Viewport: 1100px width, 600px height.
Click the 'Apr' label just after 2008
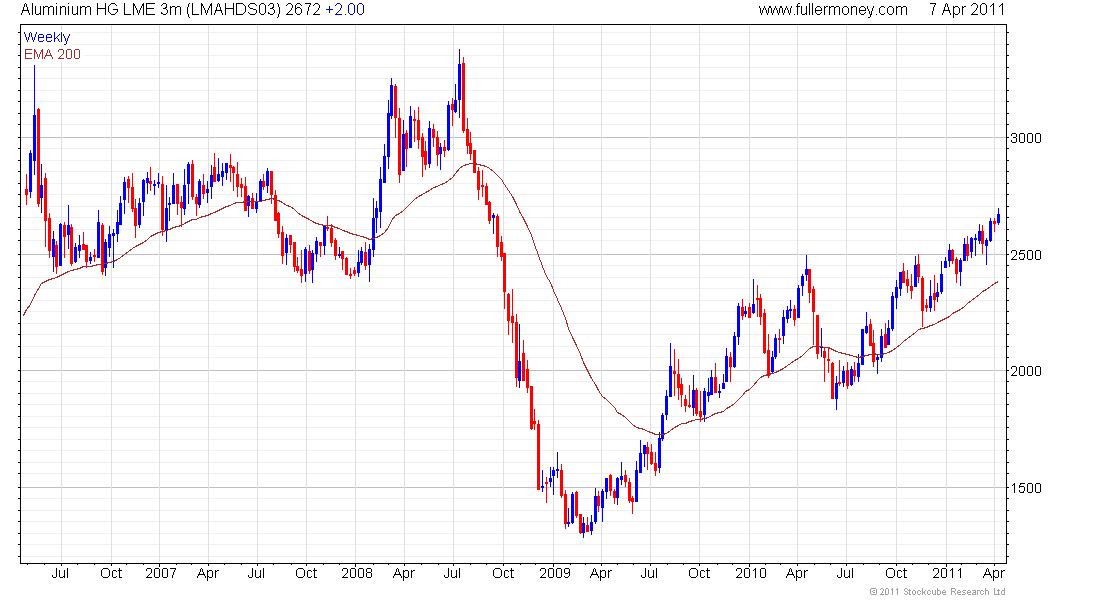(x=403, y=573)
